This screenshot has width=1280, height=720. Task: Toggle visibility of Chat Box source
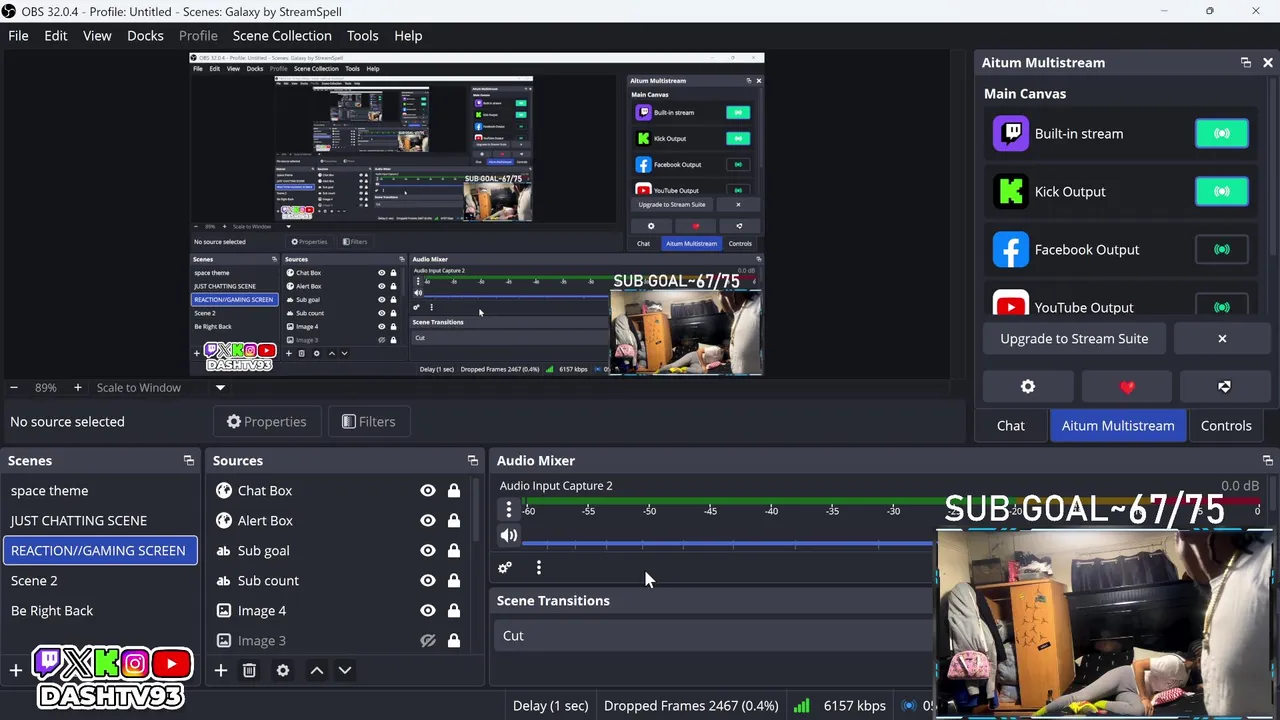point(428,490)
